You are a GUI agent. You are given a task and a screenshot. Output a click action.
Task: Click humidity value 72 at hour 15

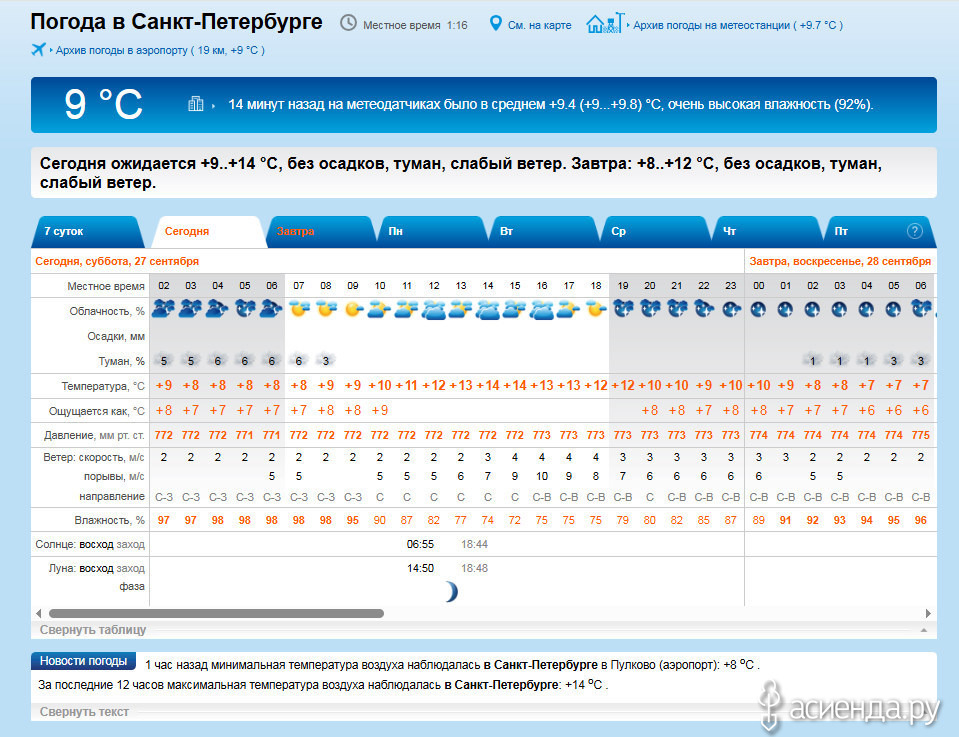[514, 520]
